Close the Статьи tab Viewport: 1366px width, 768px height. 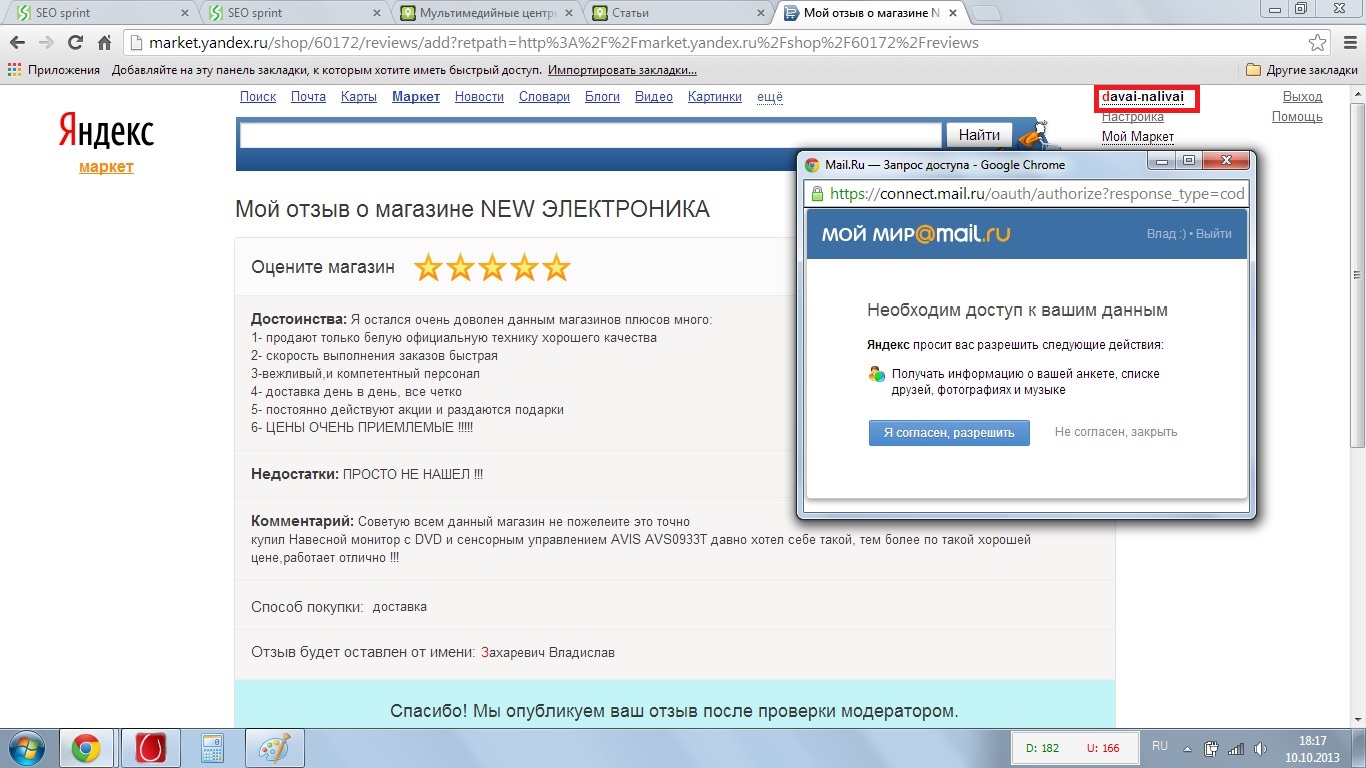[761, 13]
